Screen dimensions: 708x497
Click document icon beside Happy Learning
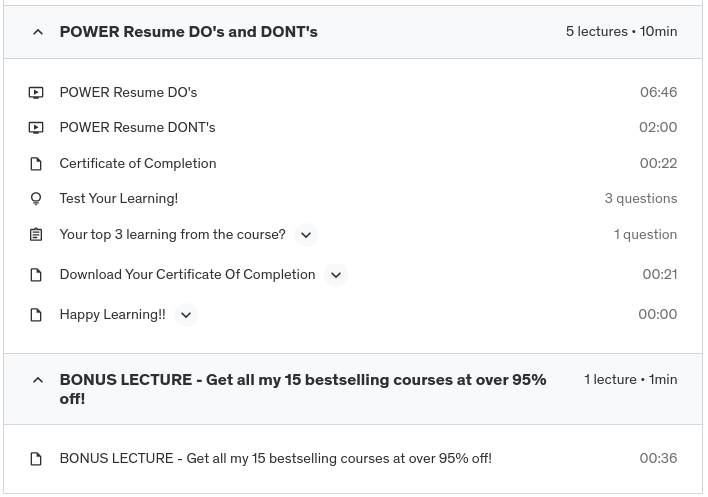tap(36, 315)
